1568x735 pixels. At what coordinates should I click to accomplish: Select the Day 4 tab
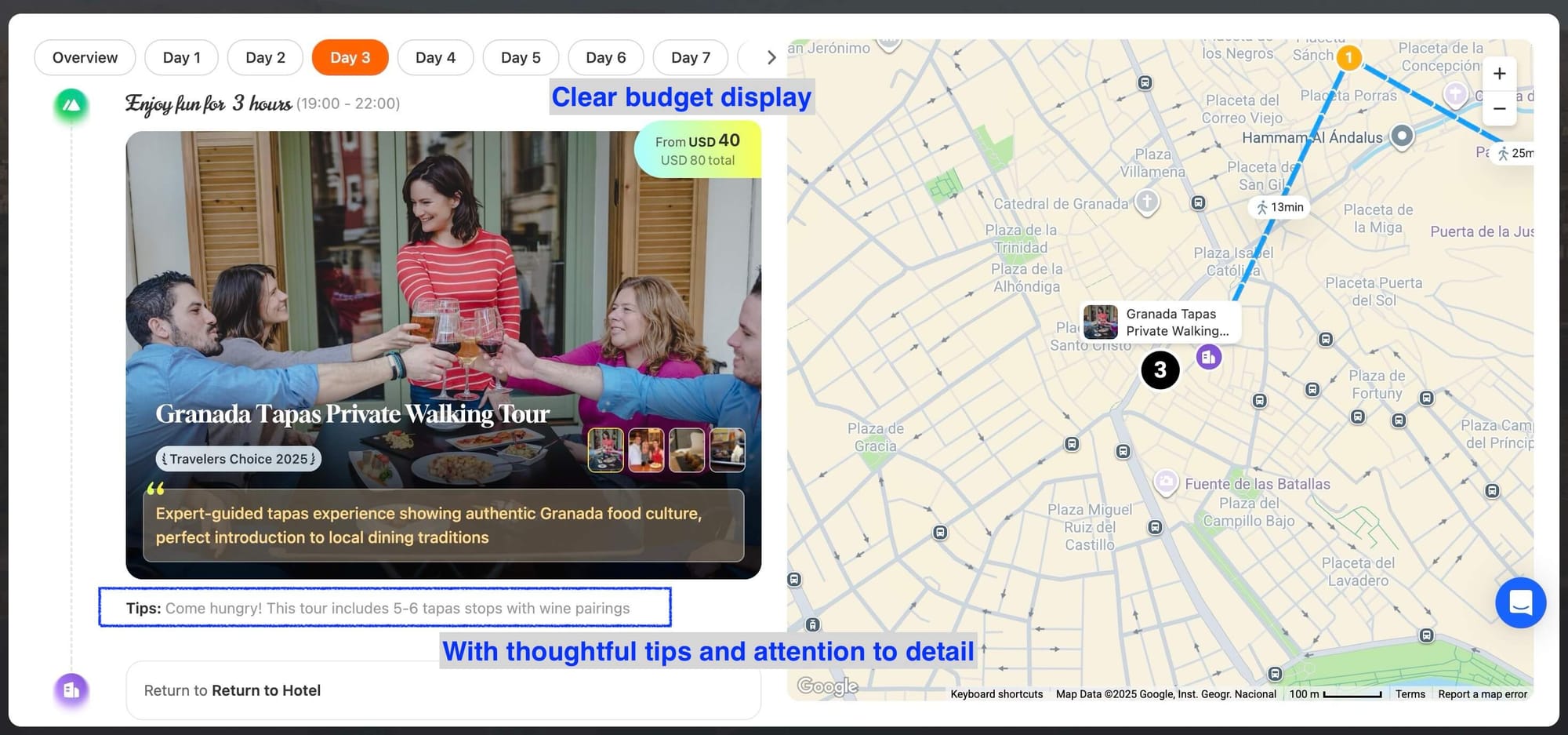click(435, 57)
